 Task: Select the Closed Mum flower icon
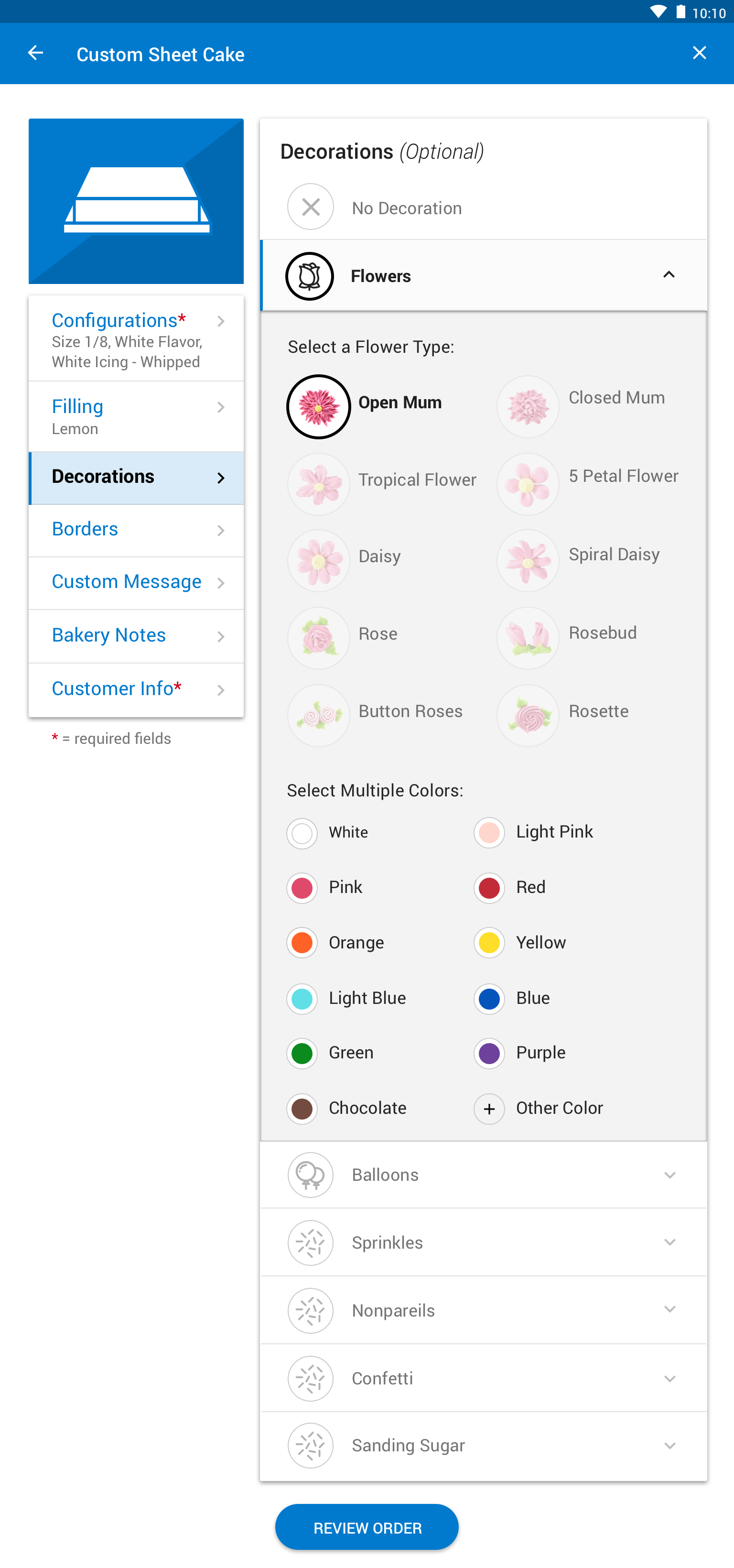(528, 407)
